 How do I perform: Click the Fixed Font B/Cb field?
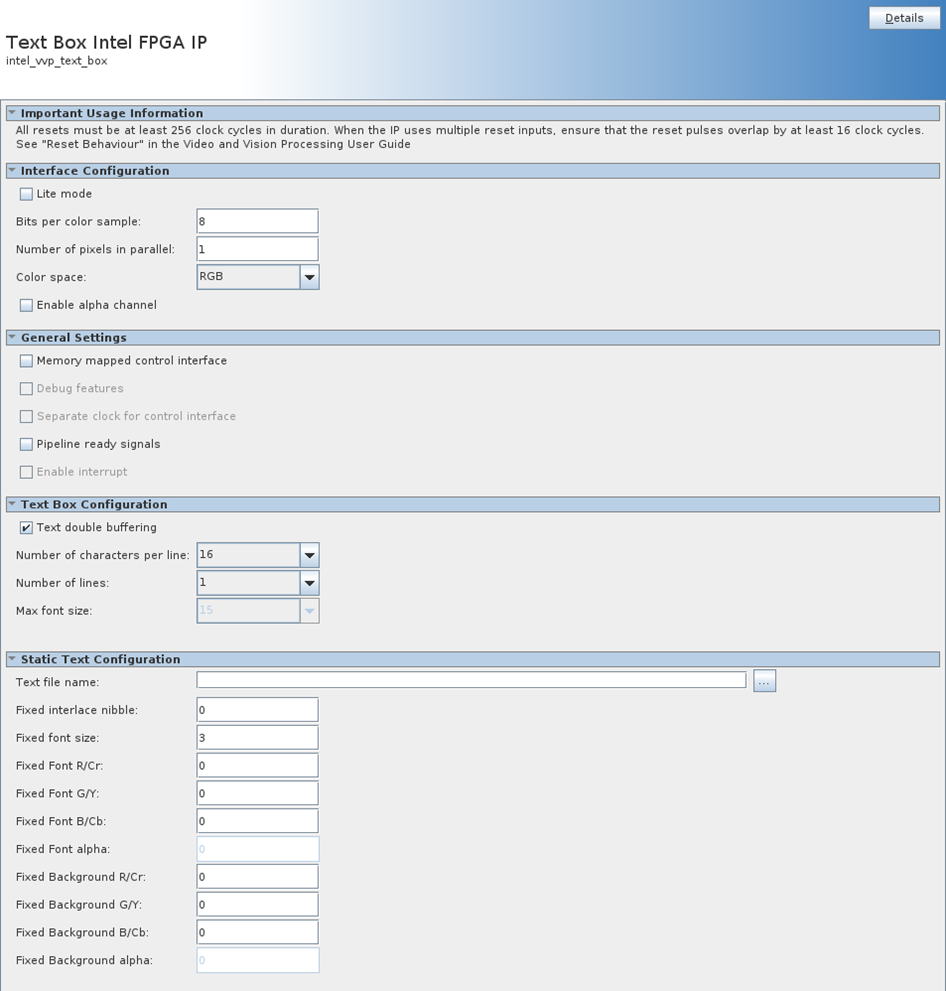click(x=257, y=821)
